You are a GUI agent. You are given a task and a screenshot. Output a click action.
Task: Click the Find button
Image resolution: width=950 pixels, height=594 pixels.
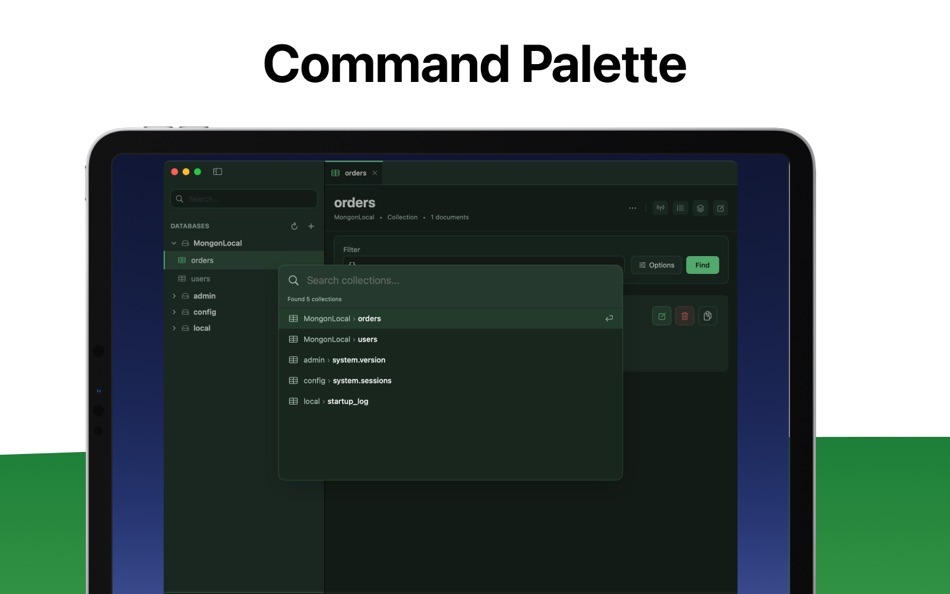(x=702, y=265)
